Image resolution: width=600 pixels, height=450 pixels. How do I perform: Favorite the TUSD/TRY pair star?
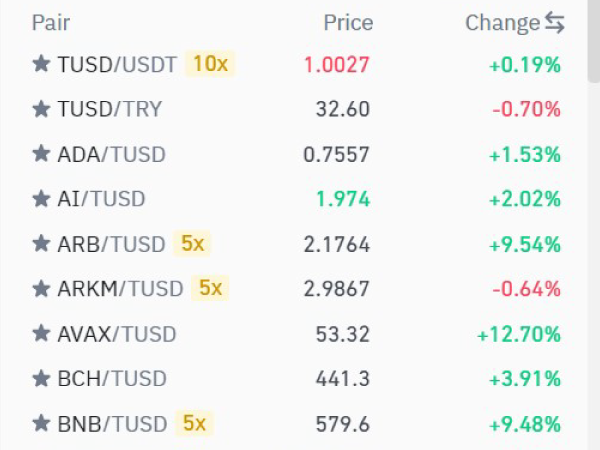coord(41,110)
